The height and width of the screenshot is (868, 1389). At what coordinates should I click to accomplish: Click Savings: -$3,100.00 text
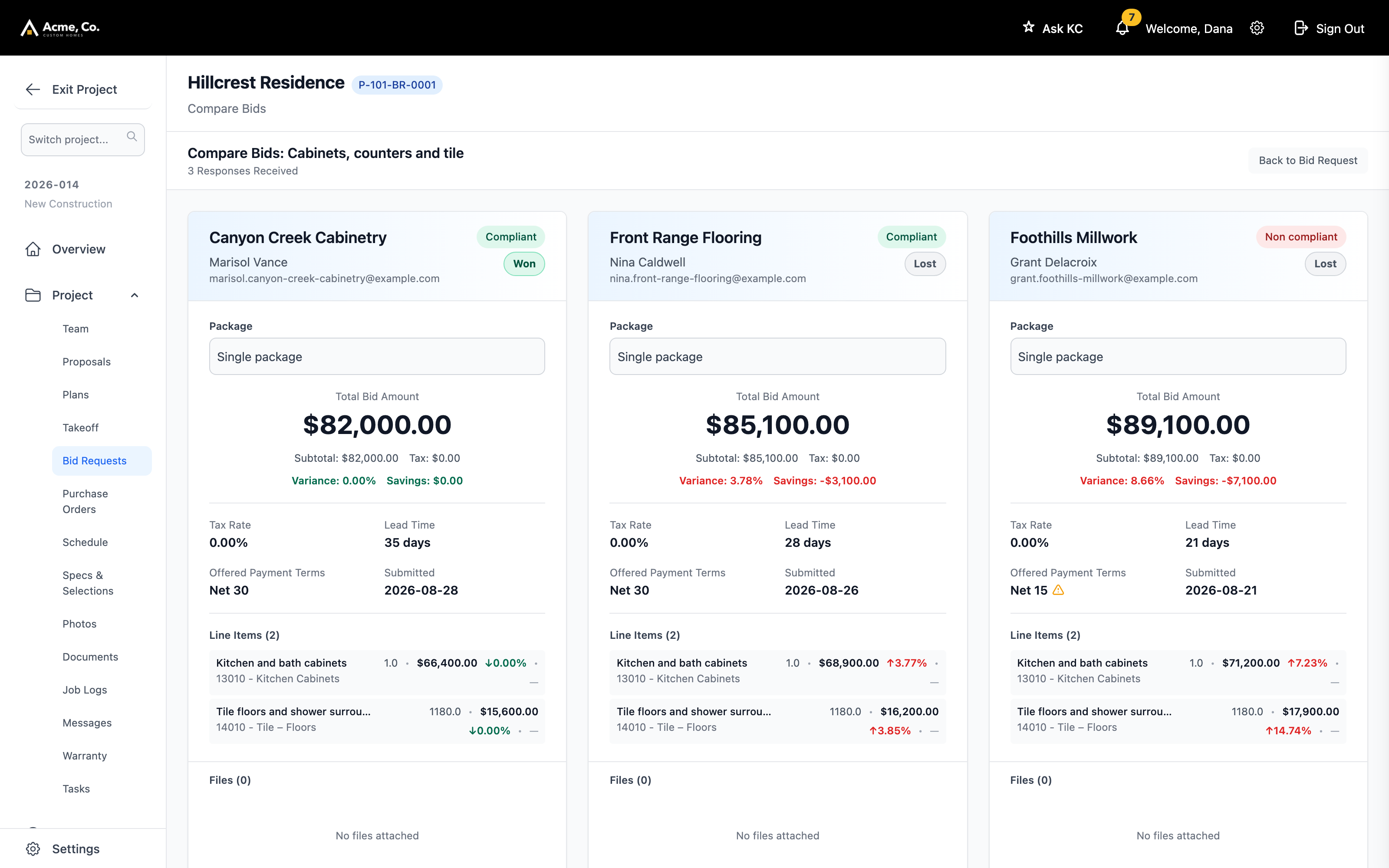(824, 481)
